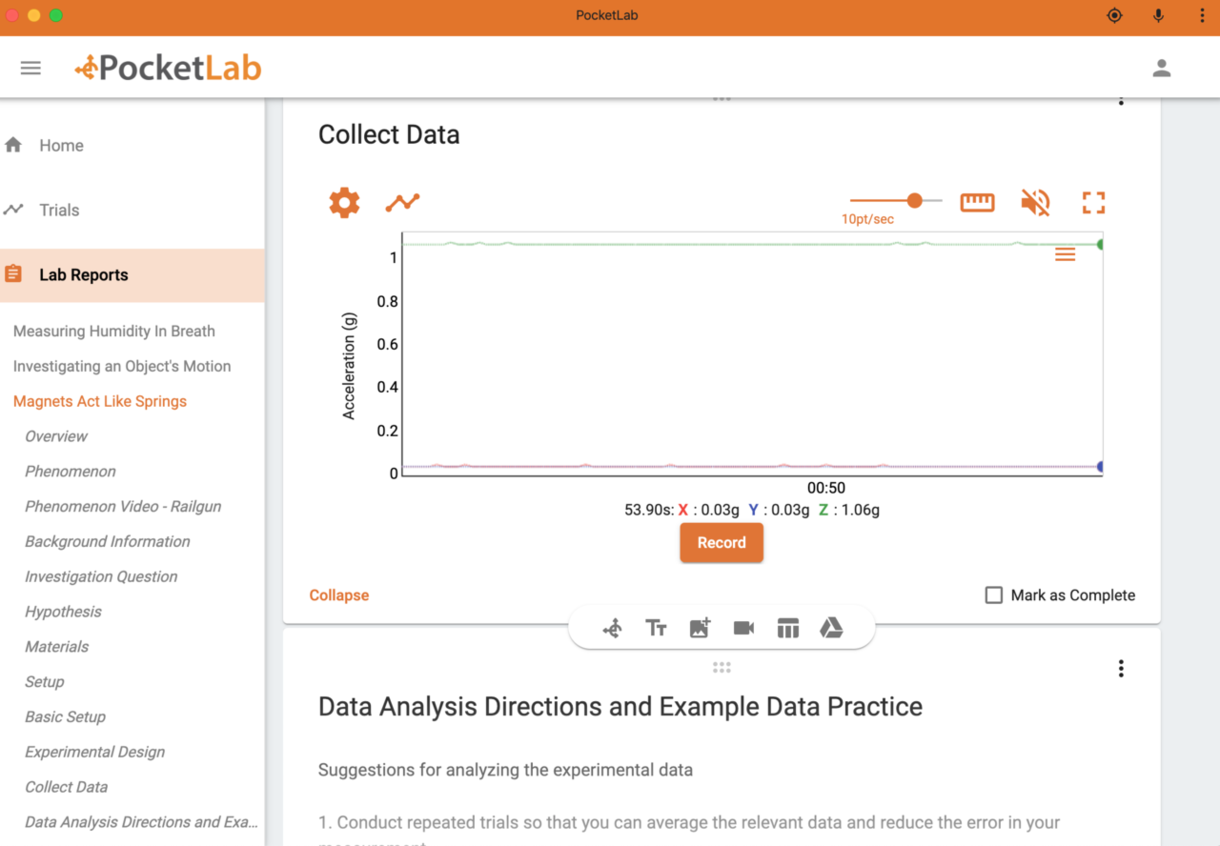This screenshot has width=1220, height=846.
Task: Open the Data Analysis section kebab menu
Action: pyautogui.click(x=1121, y=668)
